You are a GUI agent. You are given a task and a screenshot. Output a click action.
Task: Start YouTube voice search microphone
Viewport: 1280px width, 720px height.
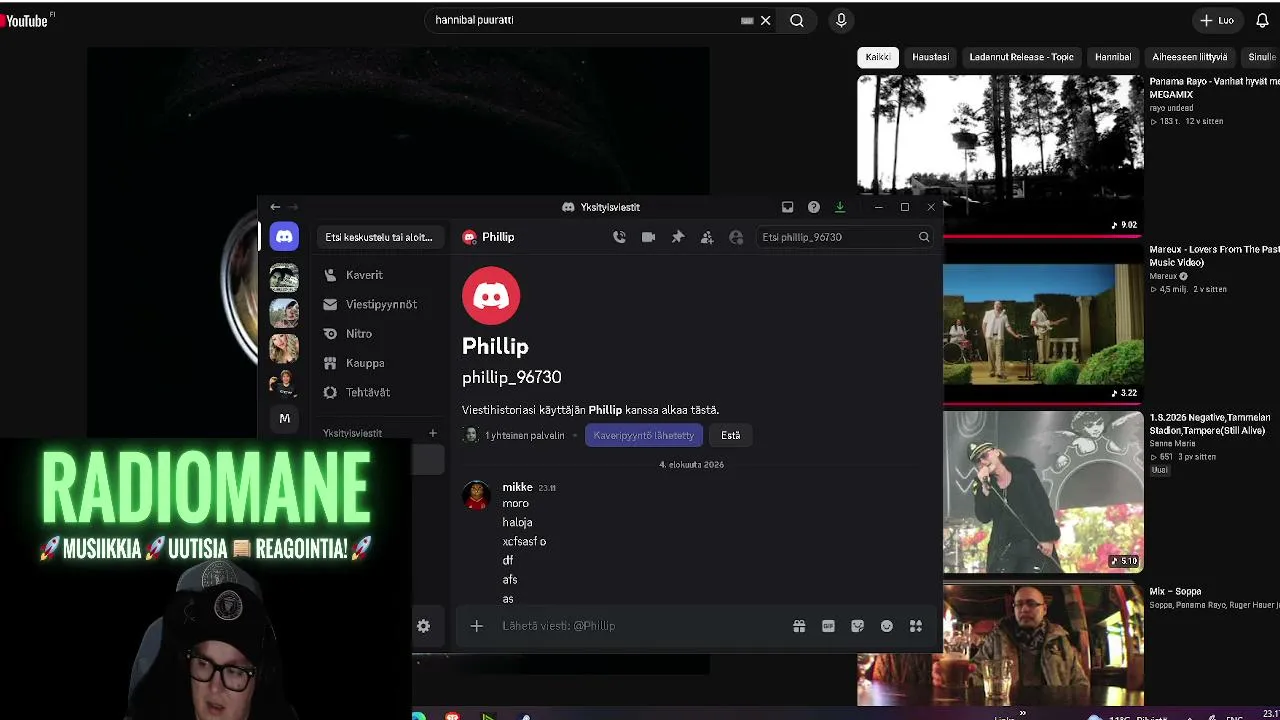click(841, 20)
